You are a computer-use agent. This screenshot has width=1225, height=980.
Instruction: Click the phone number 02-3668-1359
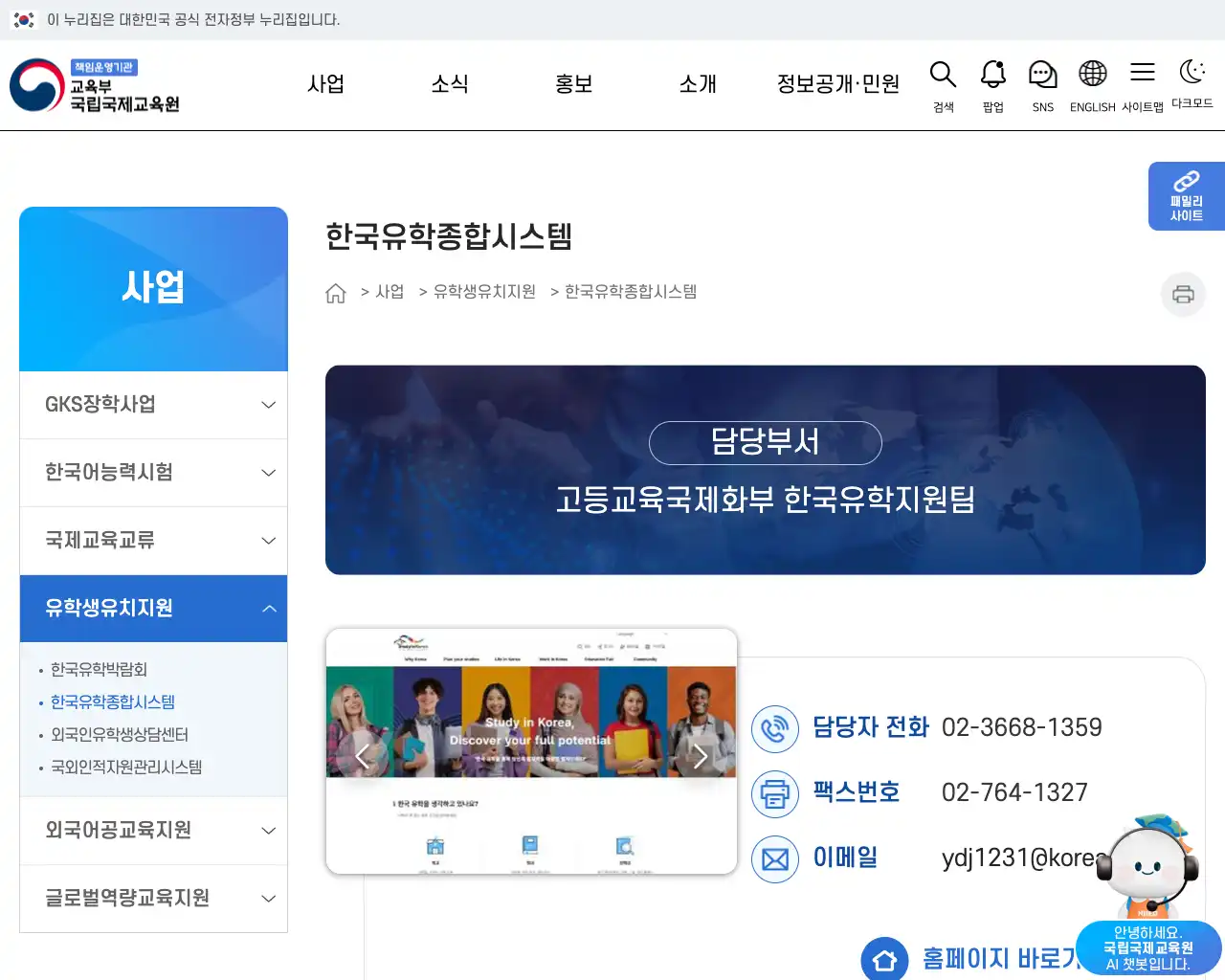[1022, 727]
